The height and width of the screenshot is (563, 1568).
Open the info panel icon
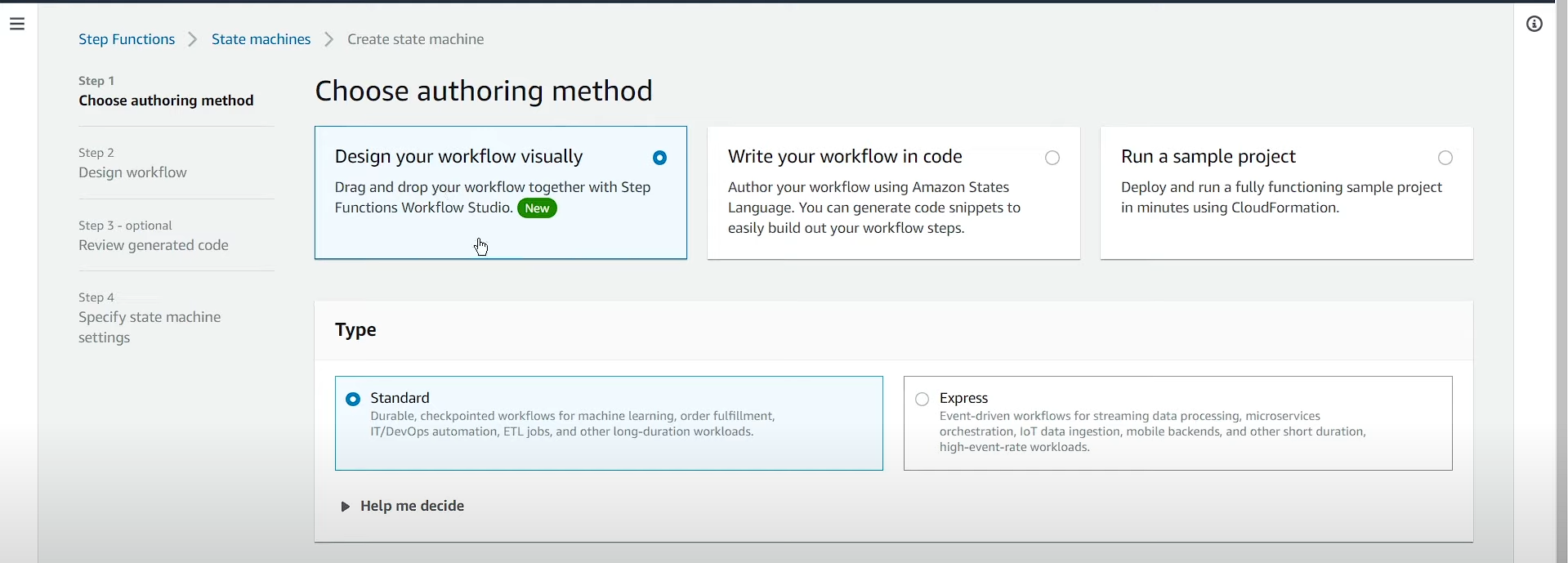[1534, 25]
